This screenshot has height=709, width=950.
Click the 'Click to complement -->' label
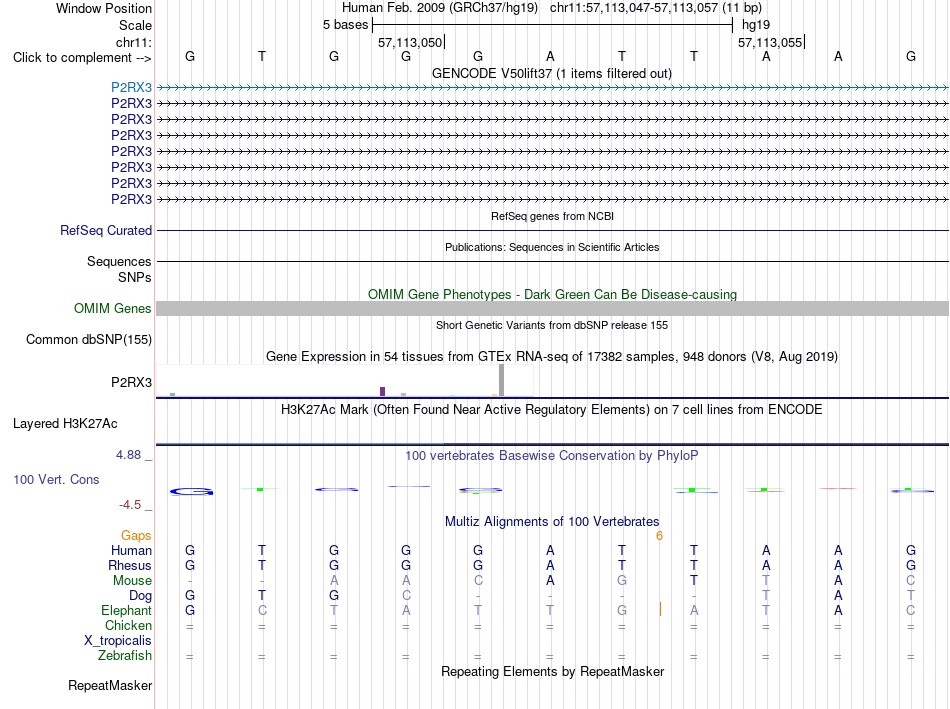pyautogui.click(x=82, y=58)
